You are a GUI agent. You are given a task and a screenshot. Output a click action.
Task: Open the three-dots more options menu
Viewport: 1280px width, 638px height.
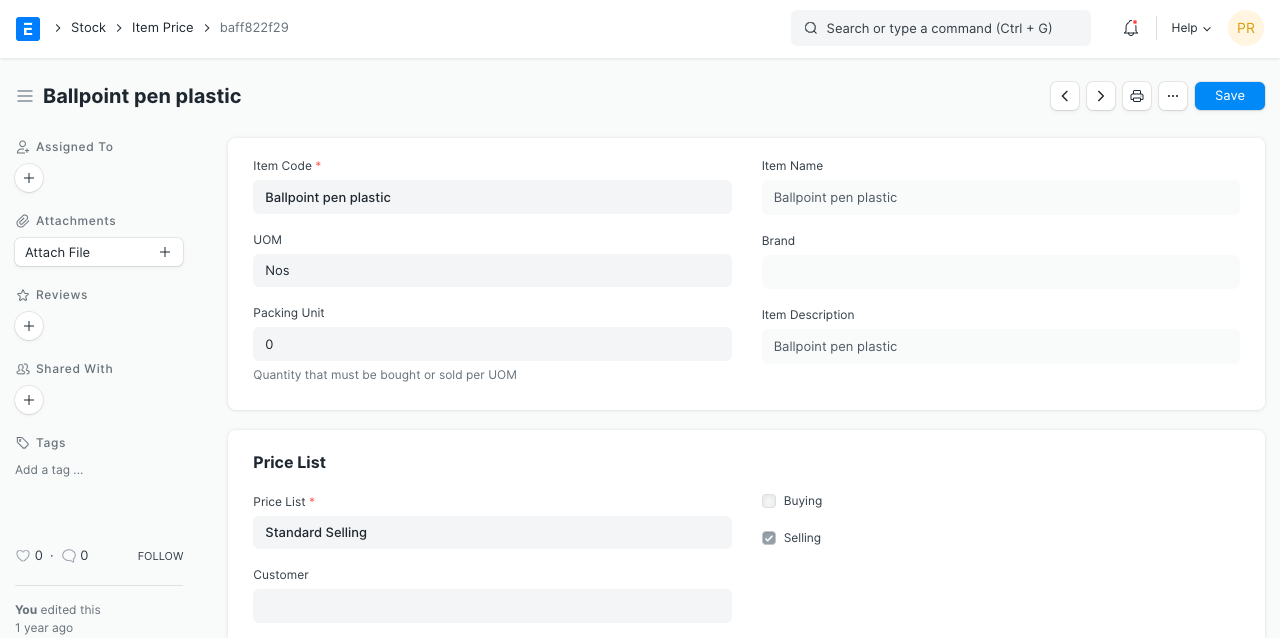point(1173,96)
